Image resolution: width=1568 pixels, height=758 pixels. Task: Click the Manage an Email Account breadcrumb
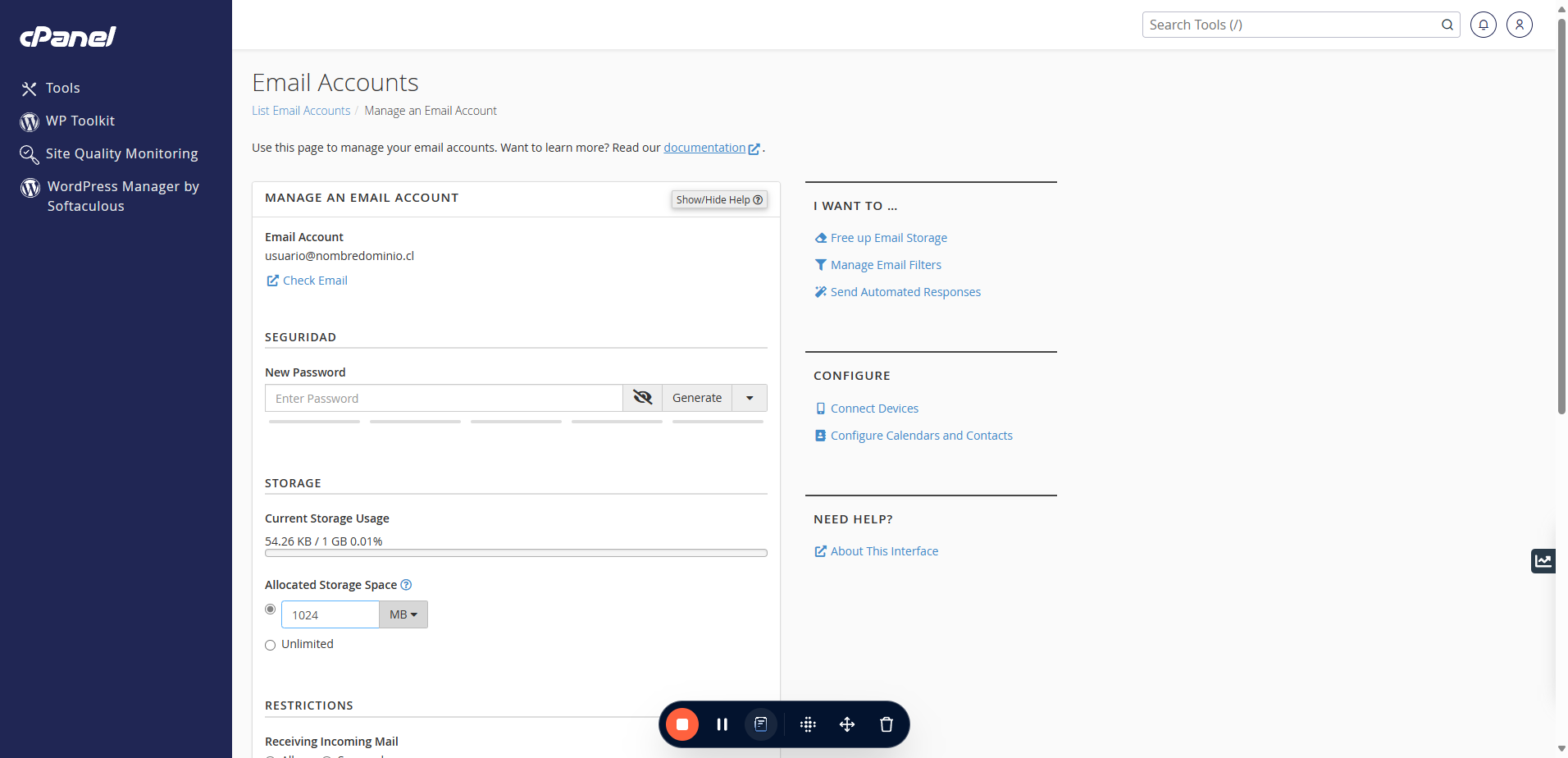(x=431, y=111)
